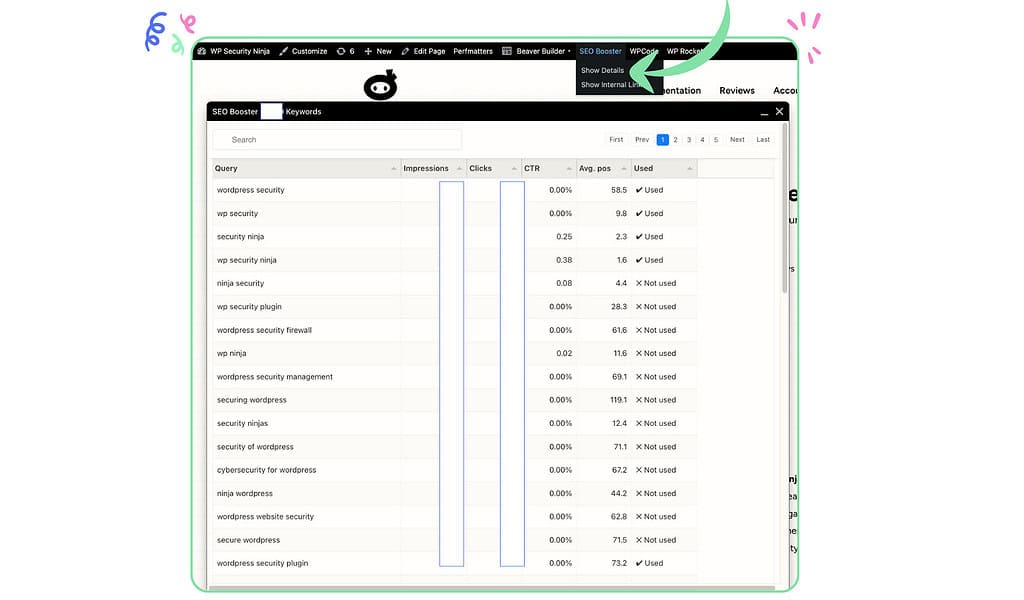Expand the Beaver Builder dropdown arrow
Screen dimensions: 1024x600
coord(568,51)
